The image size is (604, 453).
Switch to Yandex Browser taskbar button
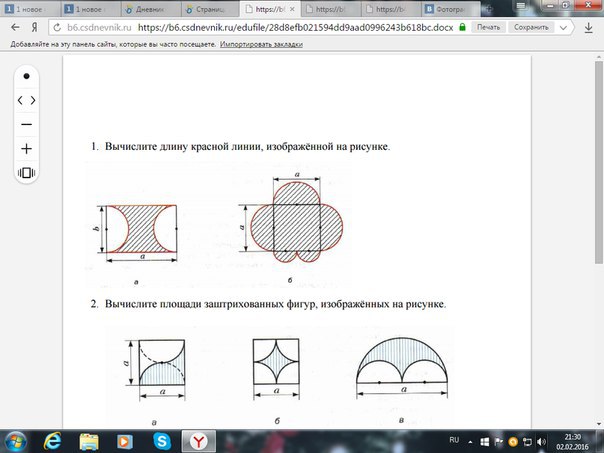point(198,441)
